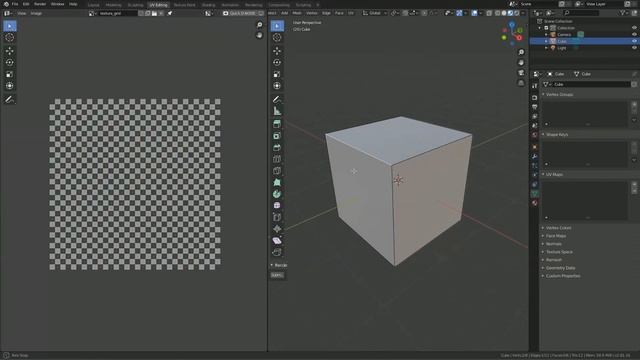Image resolution: width=640 pixels, height=360 pixels.
Task: Switch to the UV Editing workspace tab
Action: click(158, 5)
